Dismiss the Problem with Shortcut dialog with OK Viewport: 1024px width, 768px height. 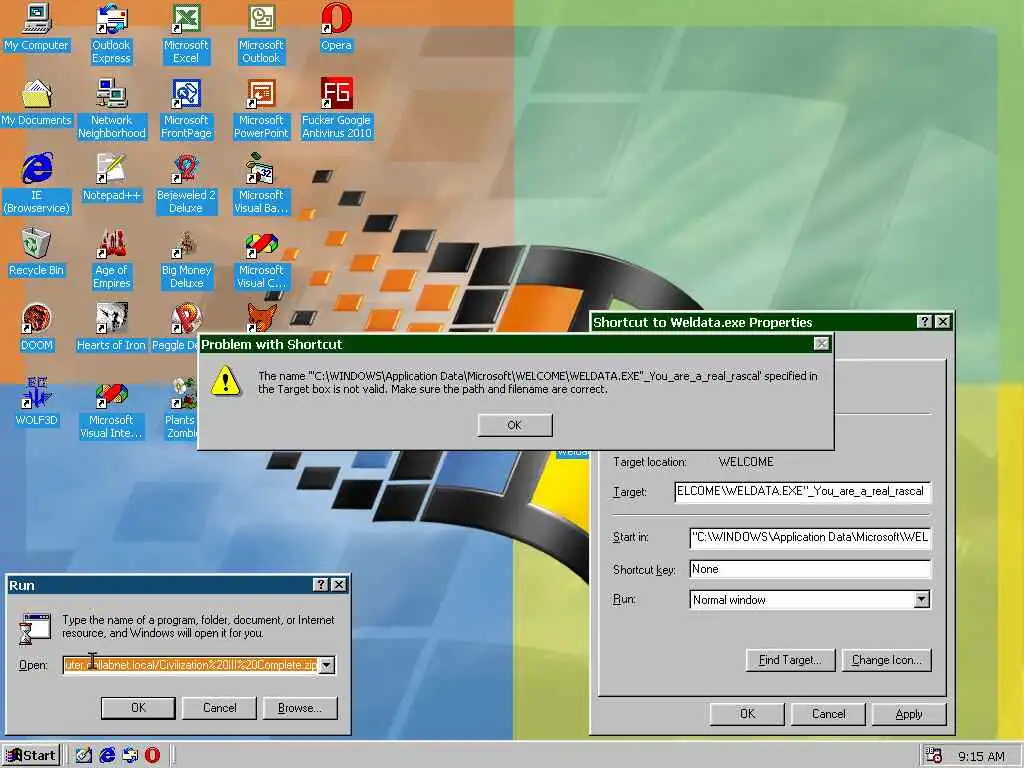point(515,425)
